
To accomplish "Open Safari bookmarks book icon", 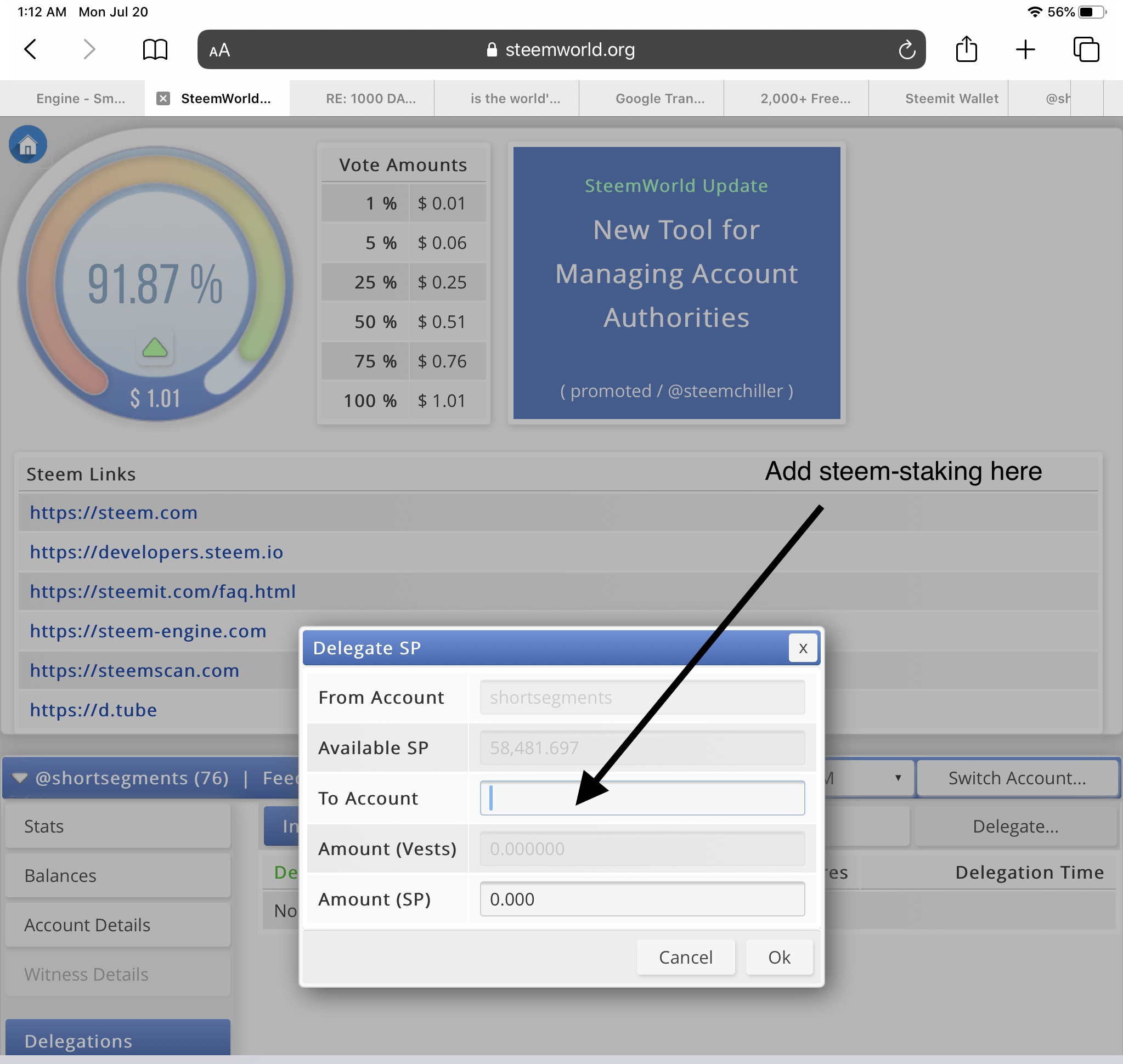I will [x=155, y=50].
